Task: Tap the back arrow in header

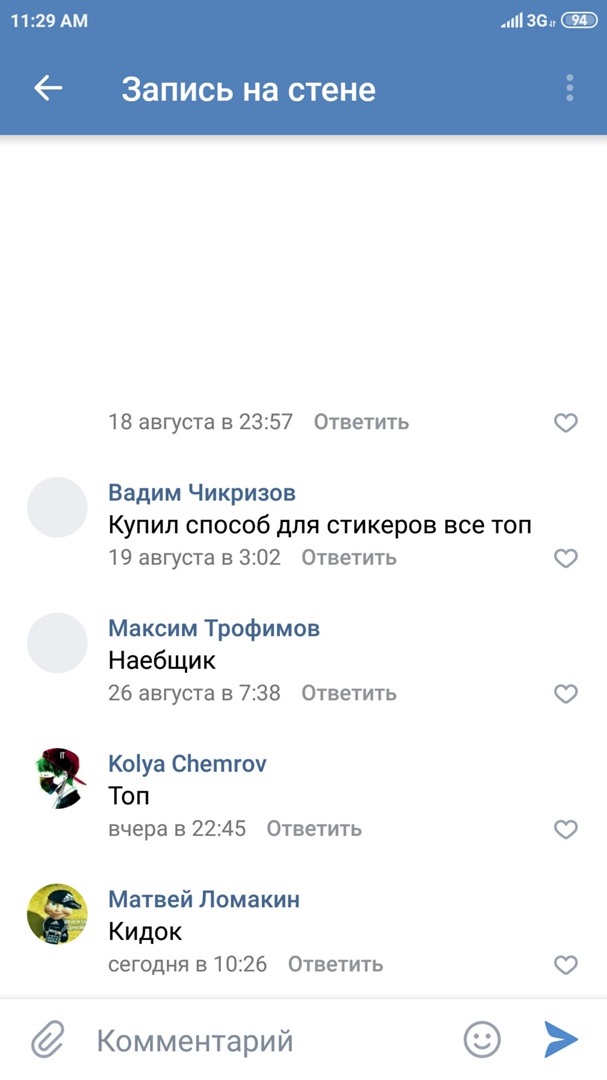Action: coord(48,88)
